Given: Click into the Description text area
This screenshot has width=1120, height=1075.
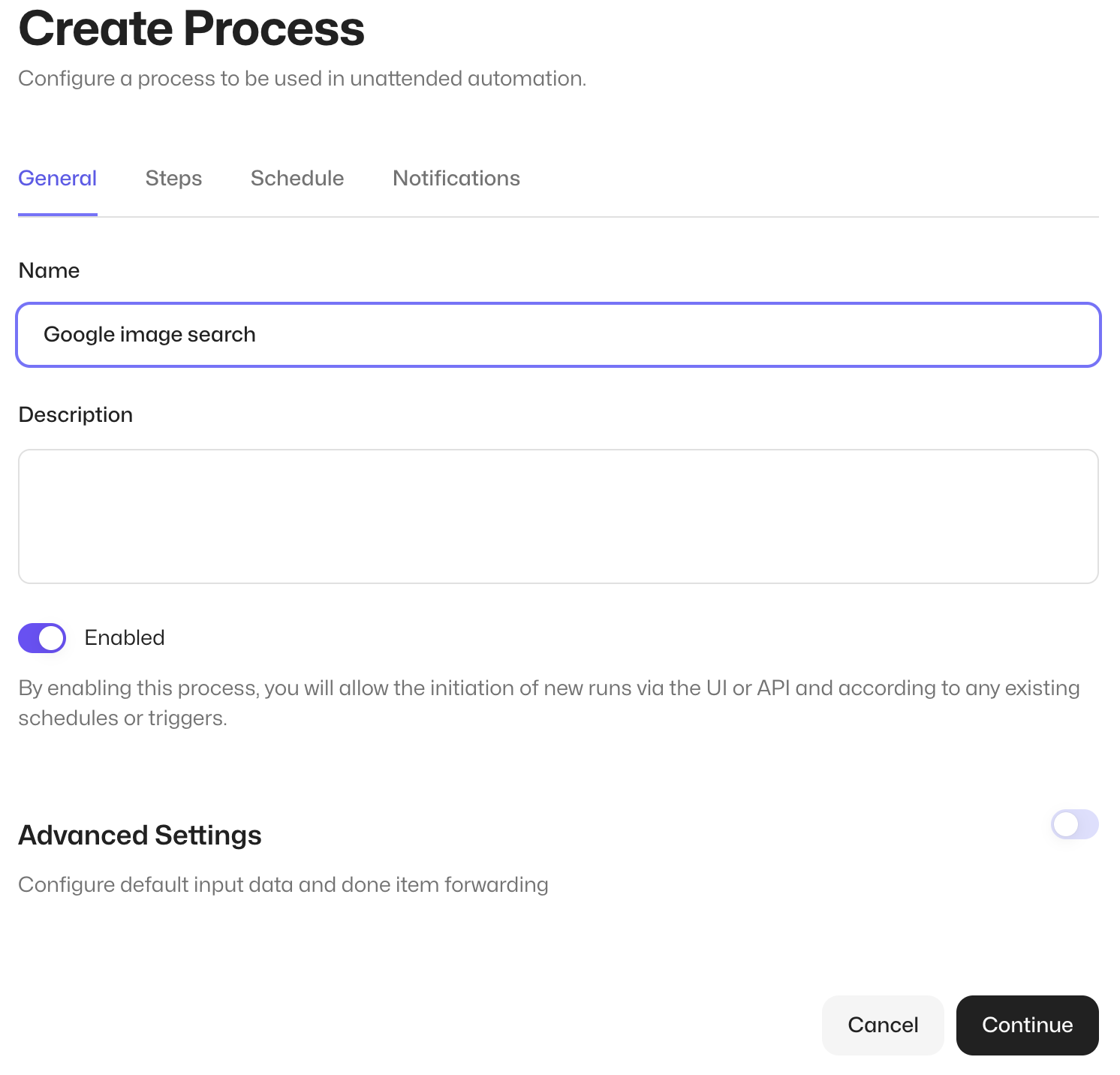Looking at the screenshot, I should coord(558,516).
